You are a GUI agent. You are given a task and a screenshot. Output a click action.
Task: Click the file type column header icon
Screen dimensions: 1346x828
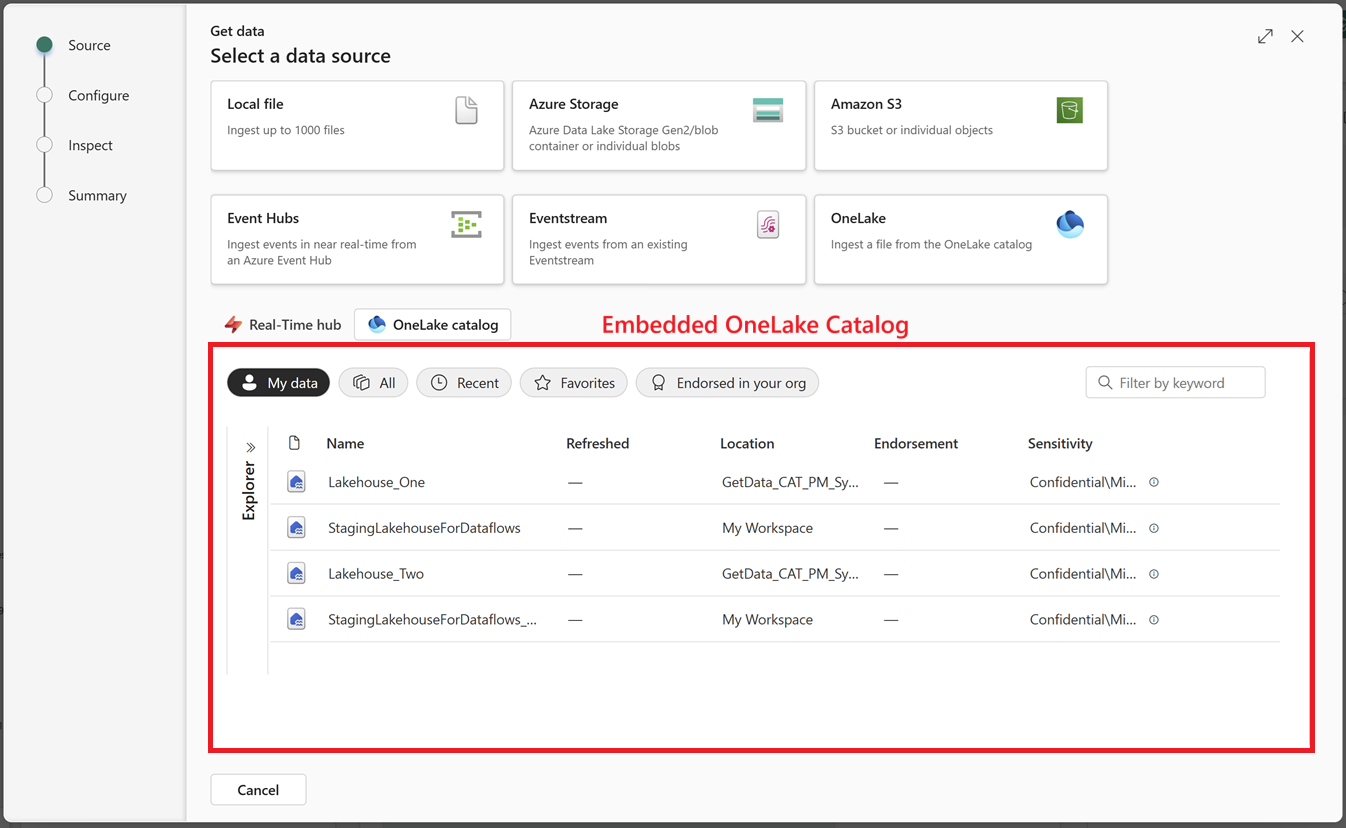click(294, 443)
